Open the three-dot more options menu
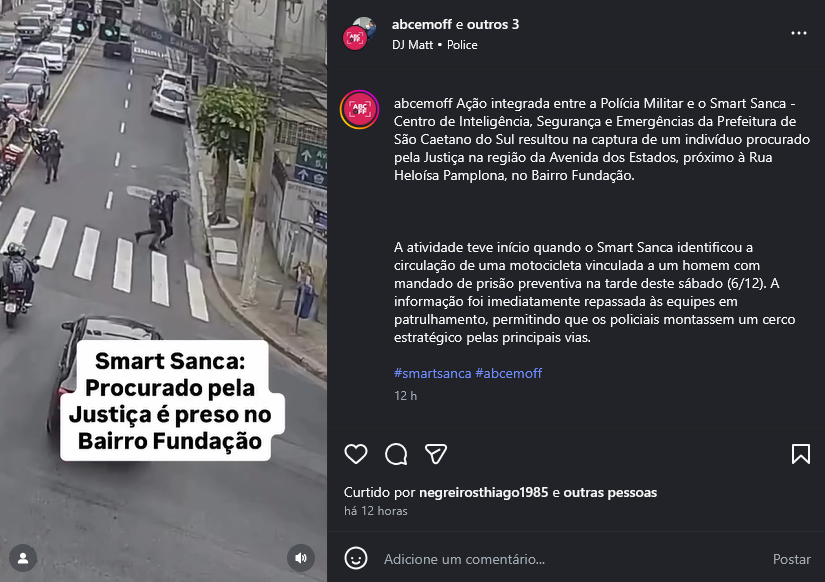 click(799, 33)
